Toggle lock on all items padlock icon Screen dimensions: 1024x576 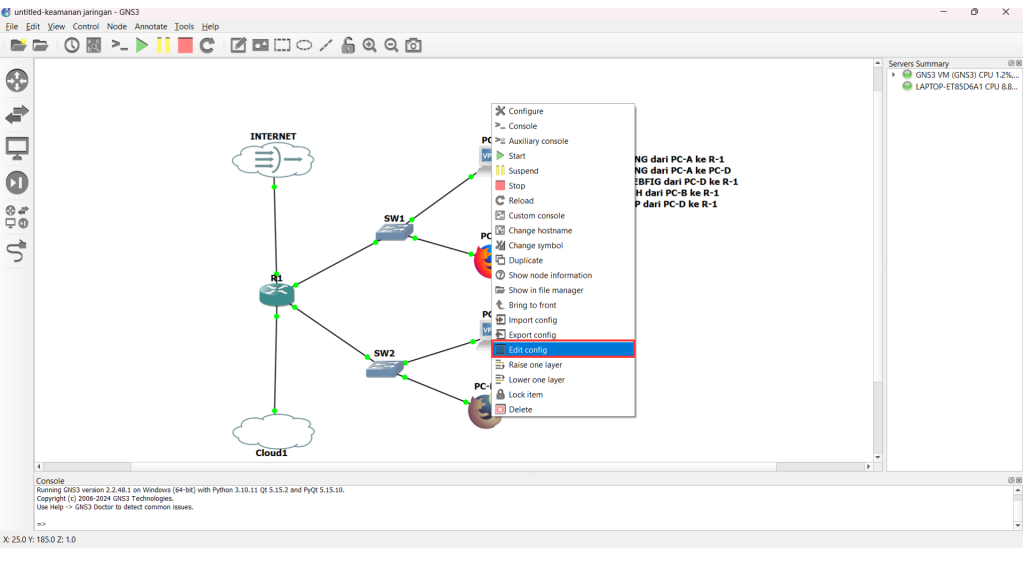coord(348,45)
